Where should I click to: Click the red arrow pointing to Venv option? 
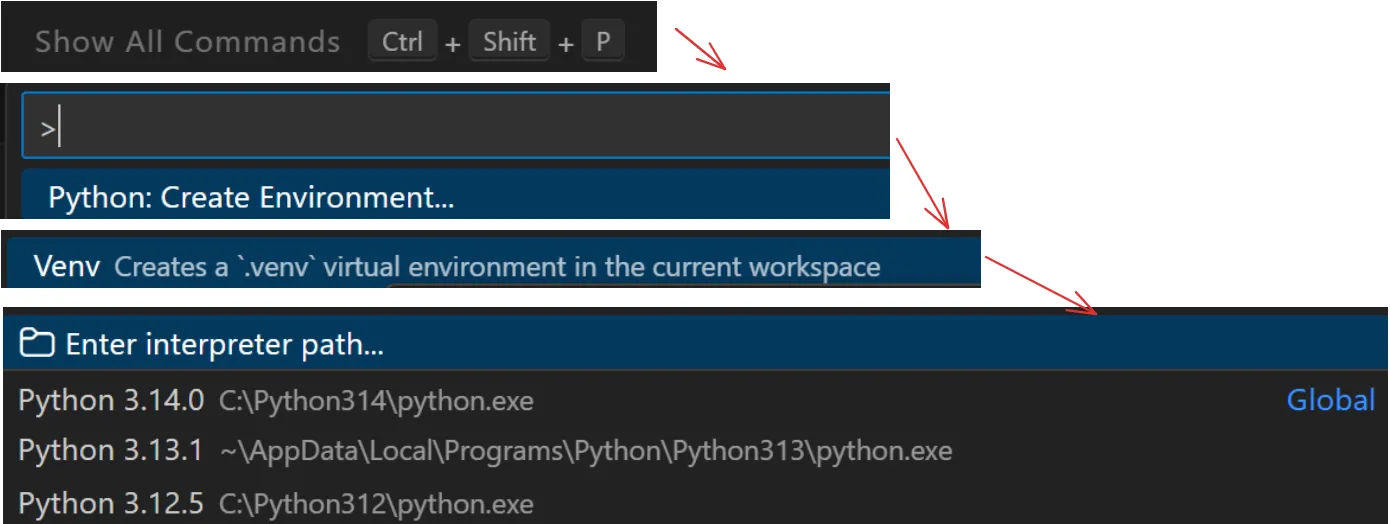[922, 182]
